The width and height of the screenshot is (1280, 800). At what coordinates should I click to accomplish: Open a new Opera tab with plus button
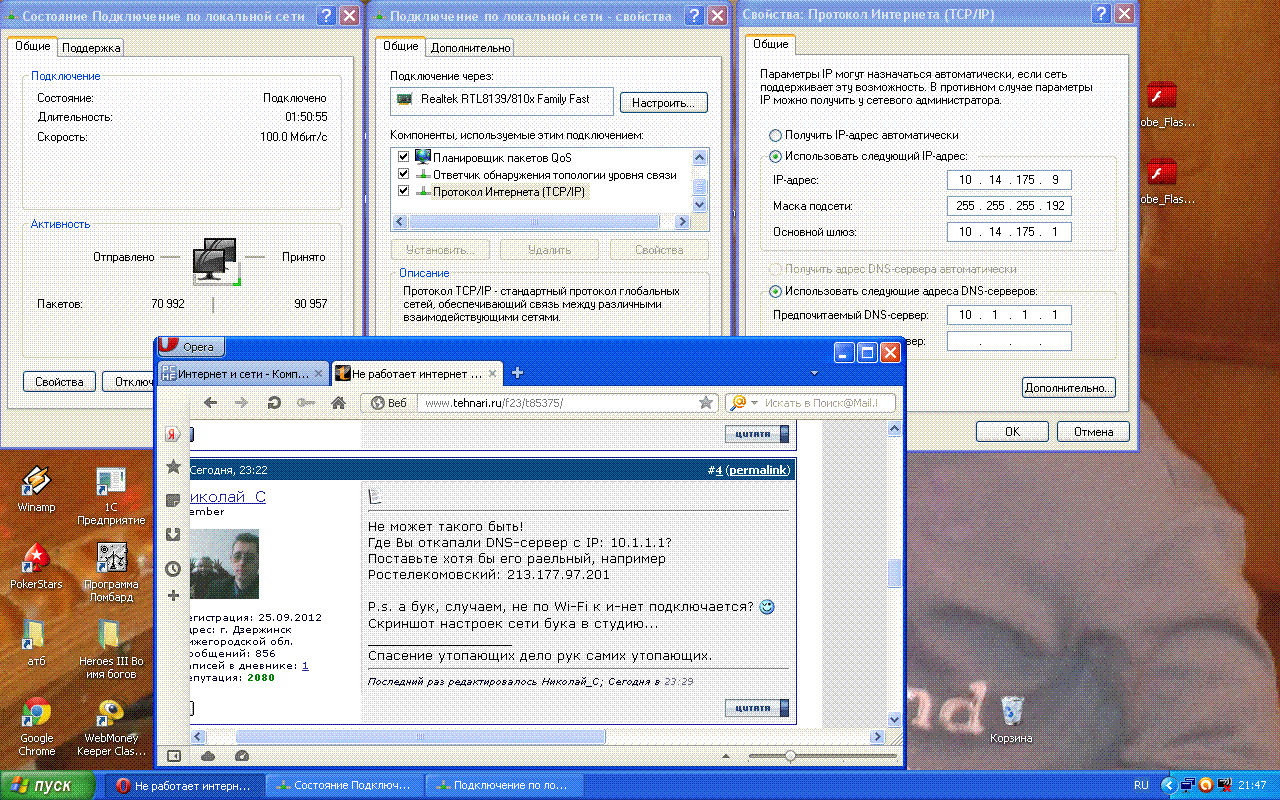tap(518, 373)
